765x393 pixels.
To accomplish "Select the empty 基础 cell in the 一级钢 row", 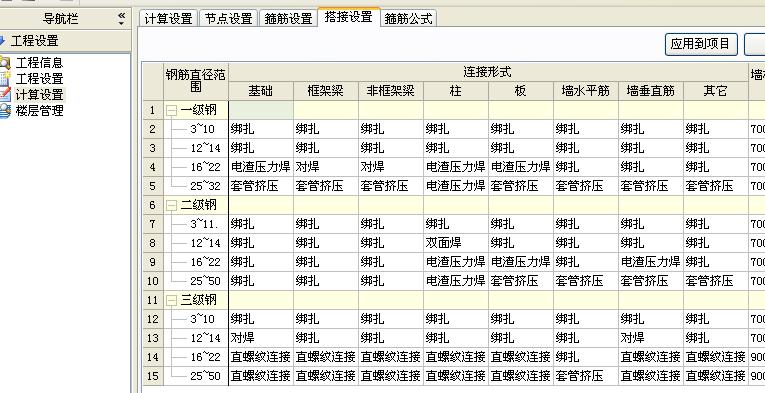I will (x=261, y=111).
